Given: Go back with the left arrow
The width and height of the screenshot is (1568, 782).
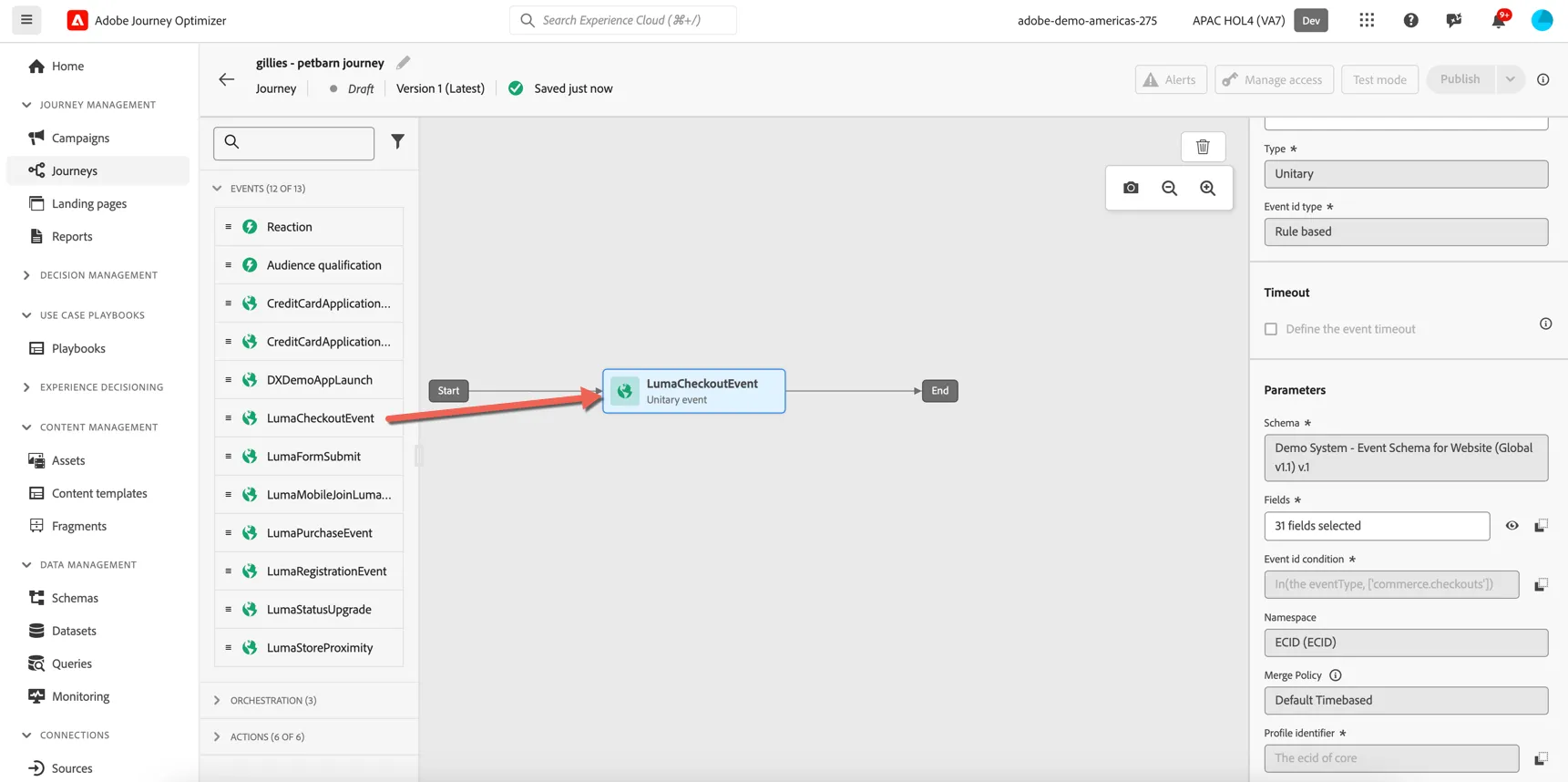Looking at the screenshot, I should (227, 79).
